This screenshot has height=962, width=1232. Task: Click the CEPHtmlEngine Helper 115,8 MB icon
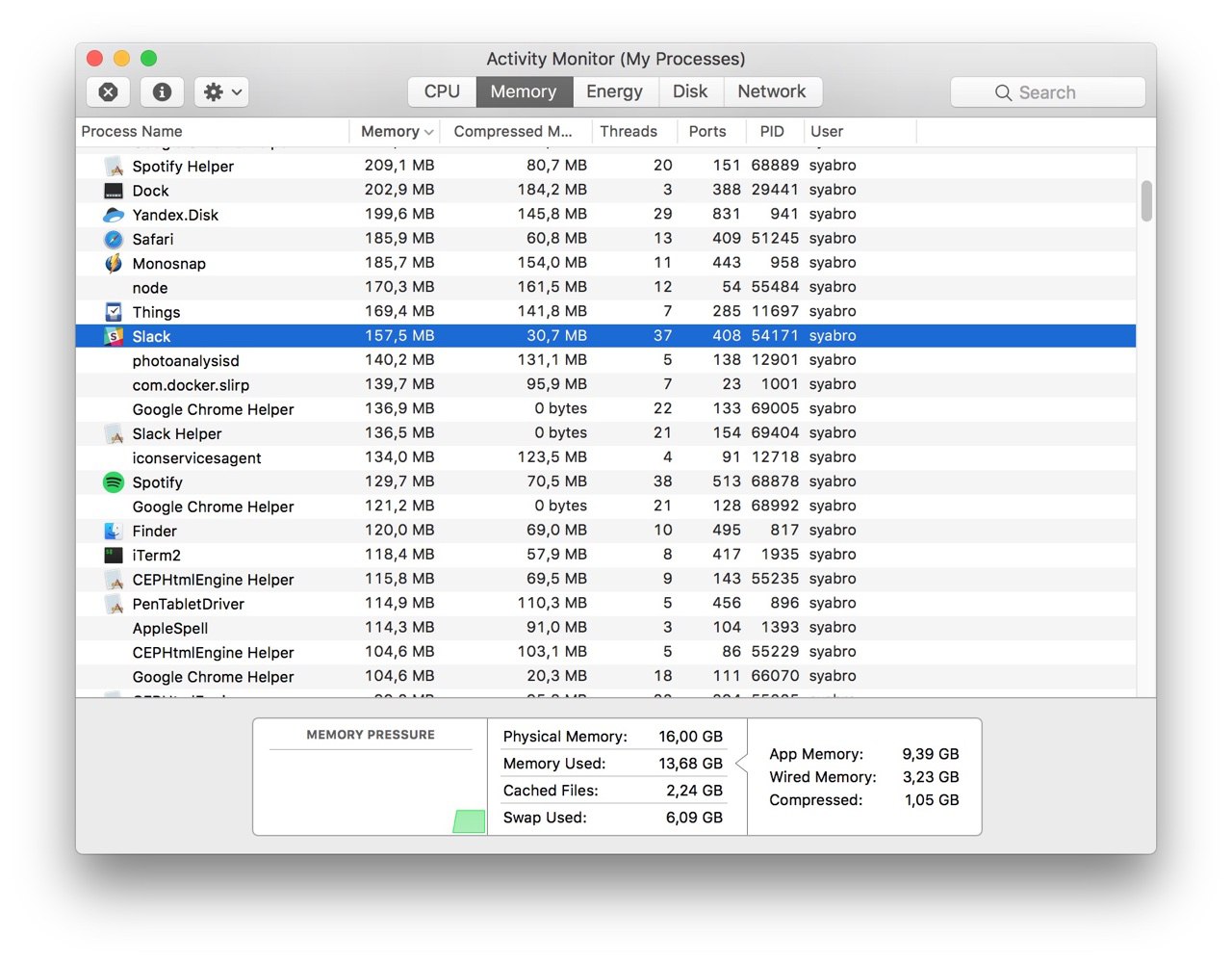(114, 579)
